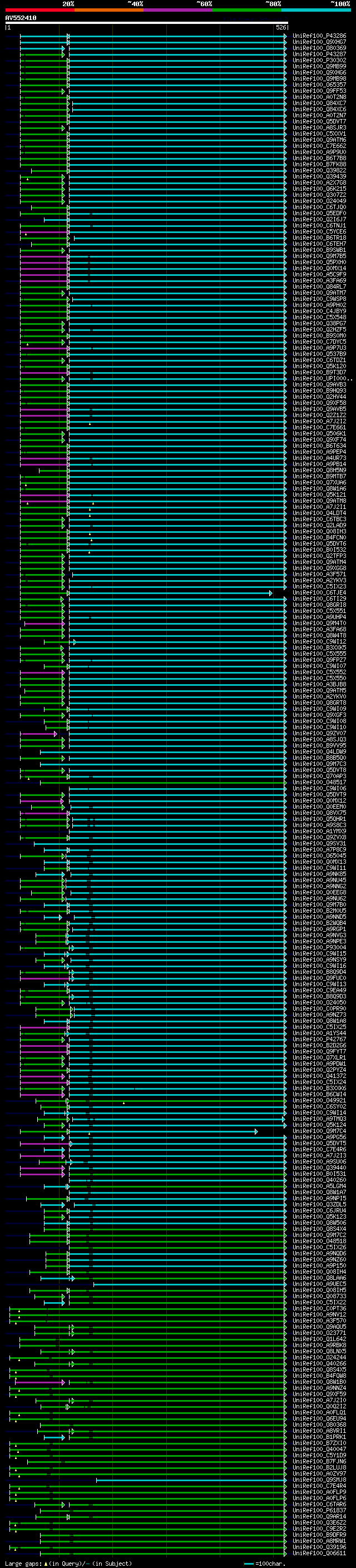Select the UniRef100_Q4LDT4 row label

point(319,514)
